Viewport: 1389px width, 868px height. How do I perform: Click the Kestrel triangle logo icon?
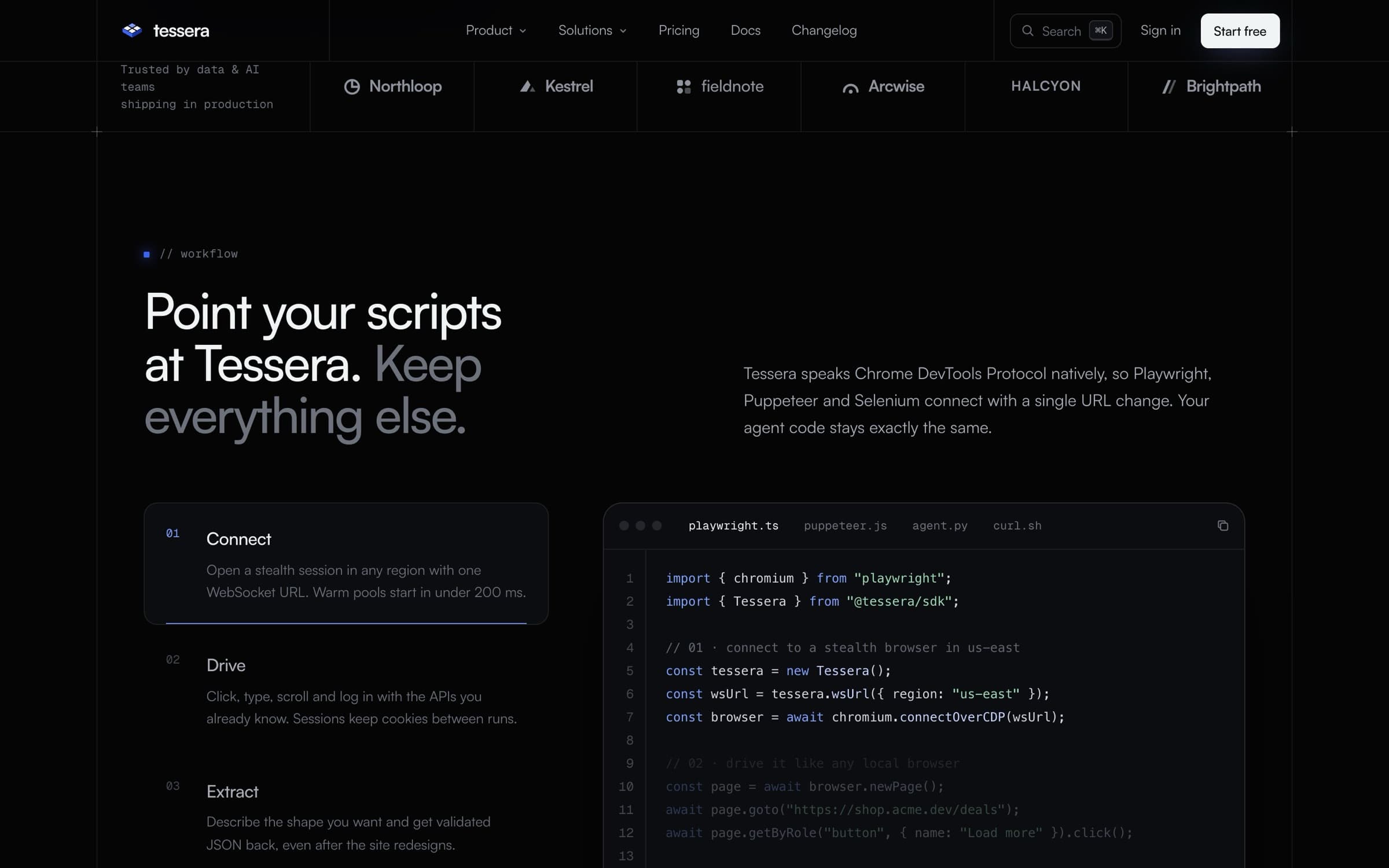pos(527,87)
